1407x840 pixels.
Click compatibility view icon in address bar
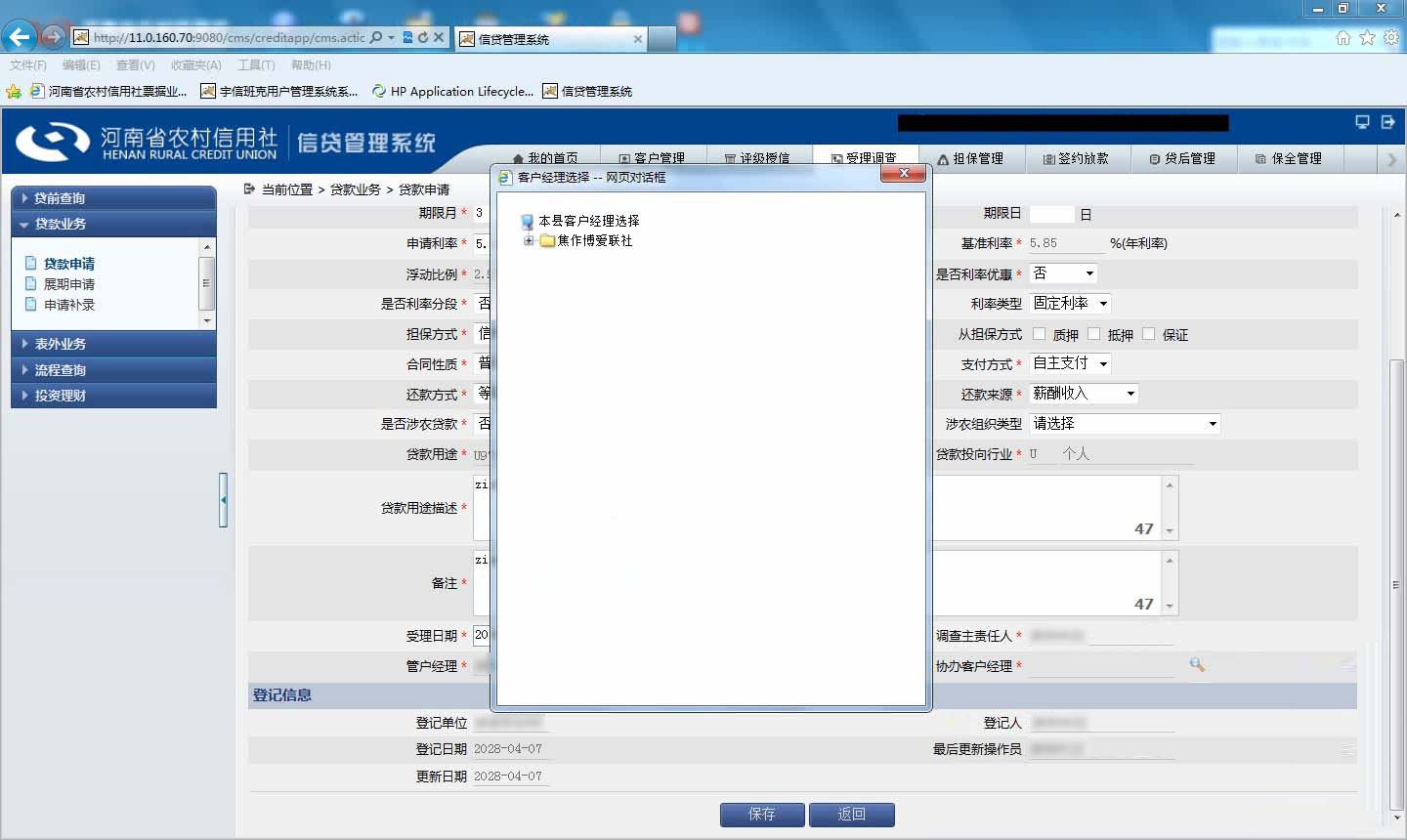point(407,37)
